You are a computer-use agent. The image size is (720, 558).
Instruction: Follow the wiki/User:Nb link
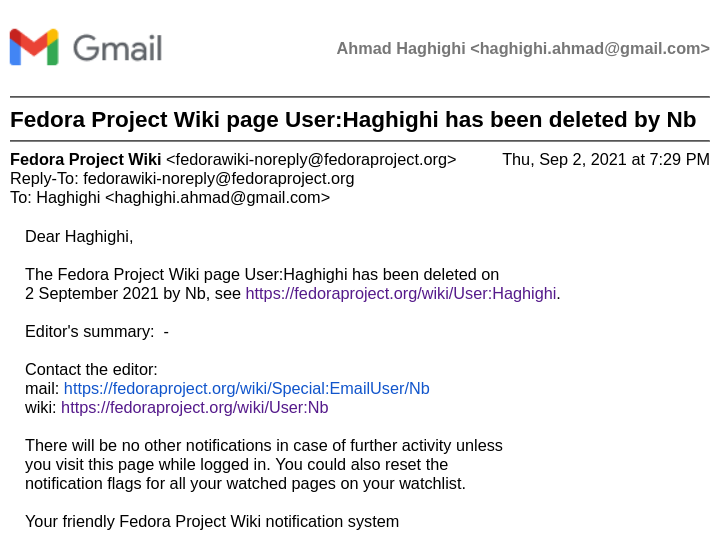click(195, 408)
